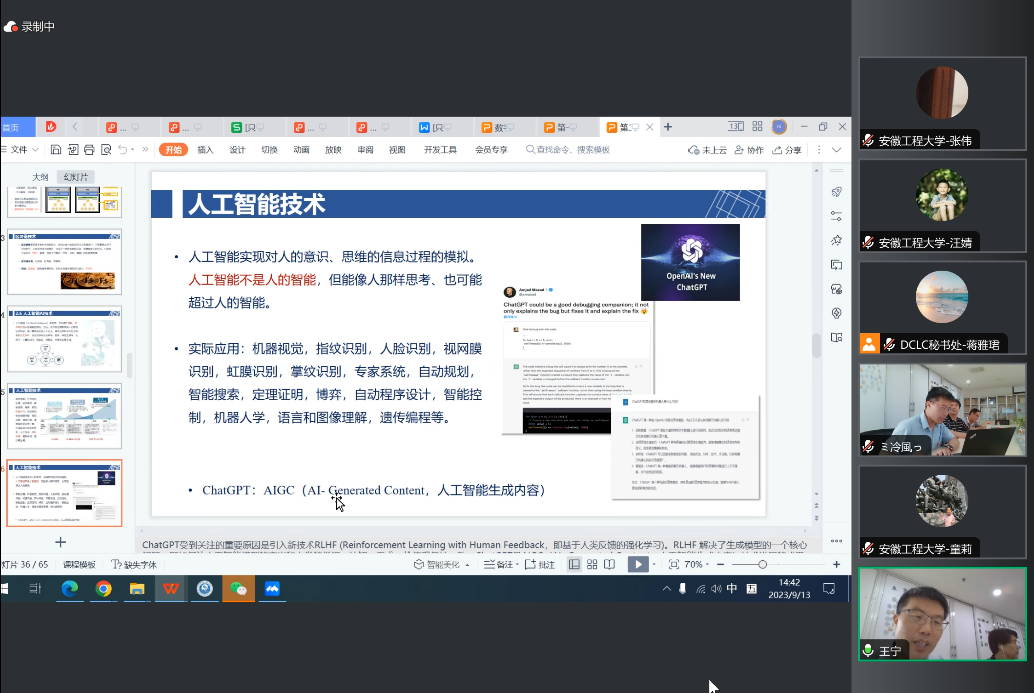Switch to the 大纲 outline tab
The height and width of the screenshot is (693, 1034).
tap(40, 176)
